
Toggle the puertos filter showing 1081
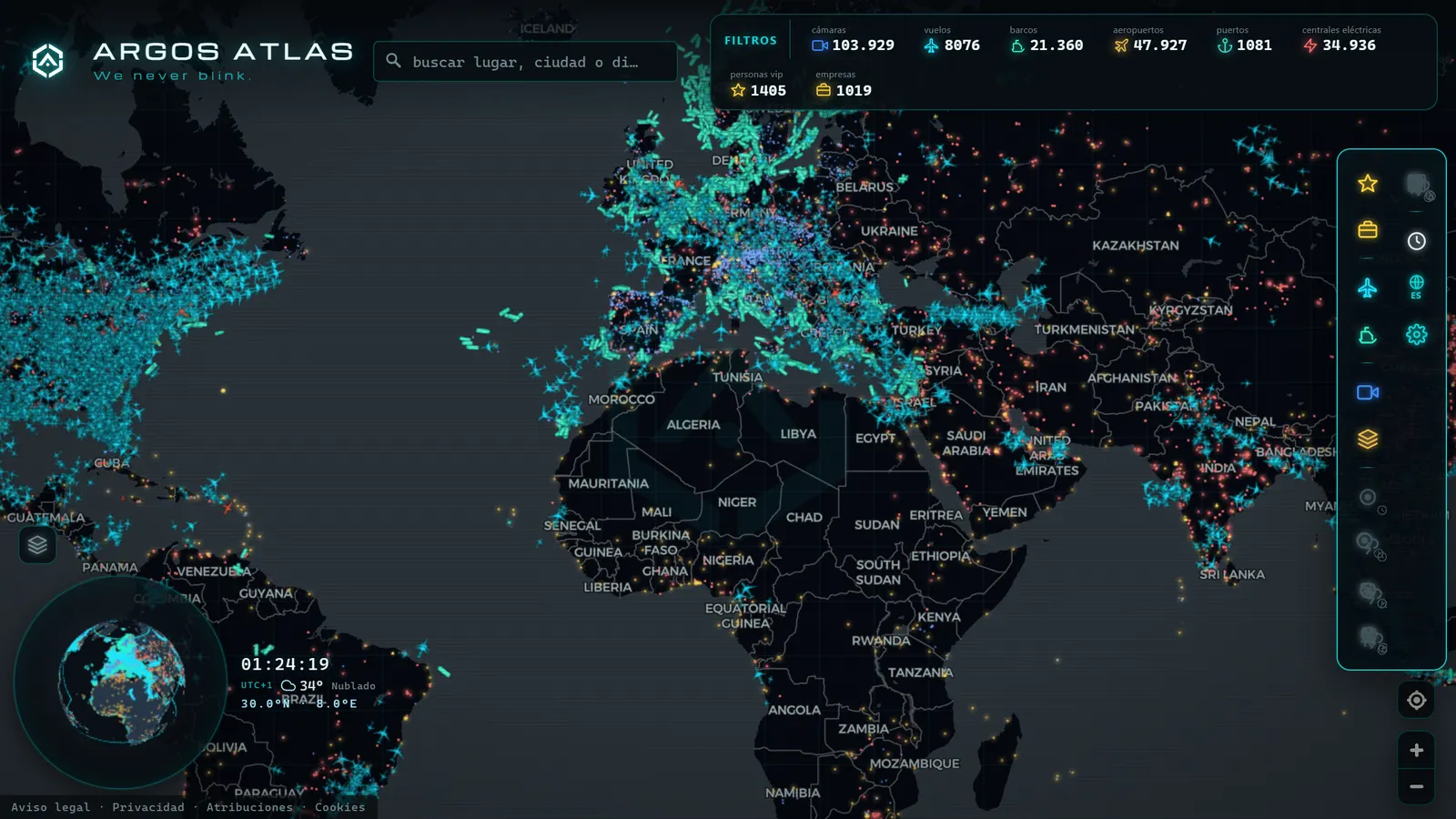coord(1244,39)
